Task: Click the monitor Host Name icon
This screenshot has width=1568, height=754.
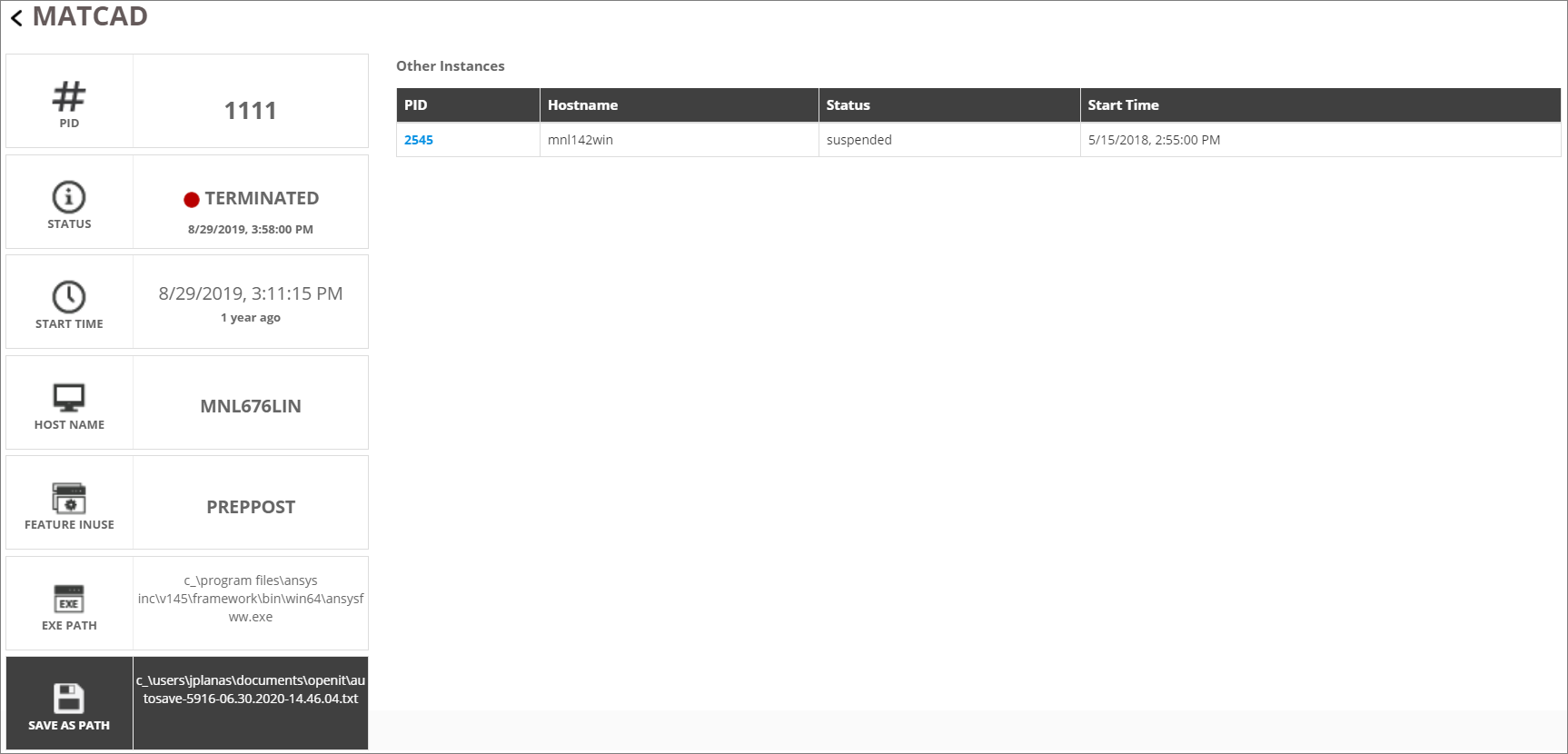Action: tap(69, 398)
